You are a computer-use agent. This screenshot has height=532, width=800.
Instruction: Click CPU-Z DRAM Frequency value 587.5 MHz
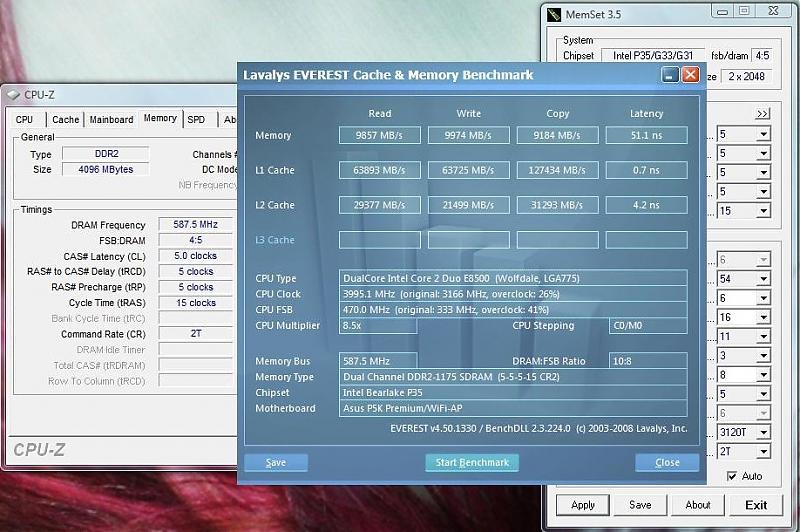tap(195, 224)
